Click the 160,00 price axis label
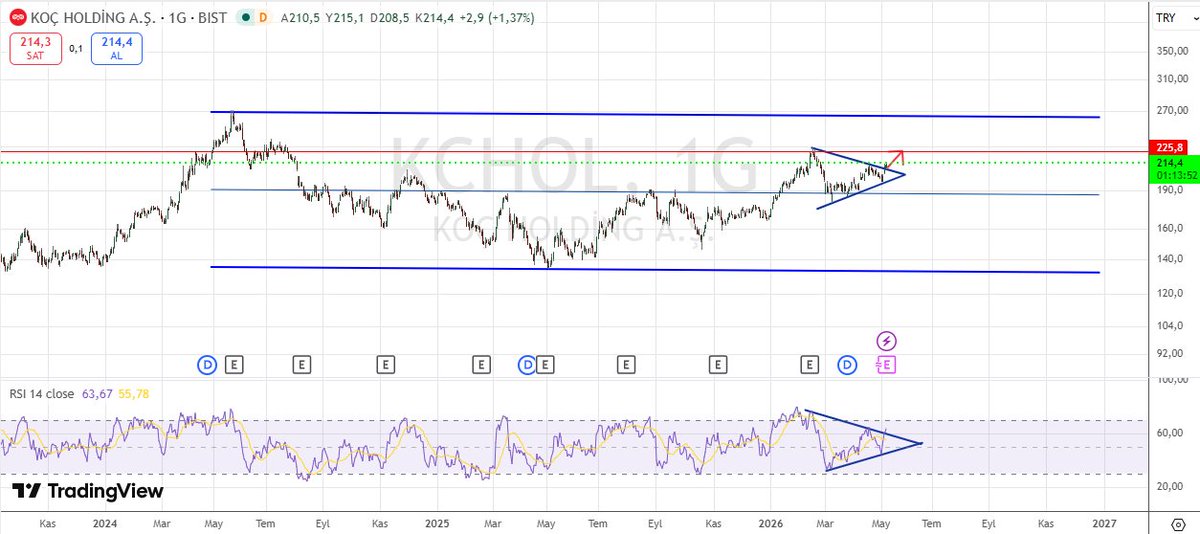The width and height of the screenshot is (1200, 534). coord(1172,227)
